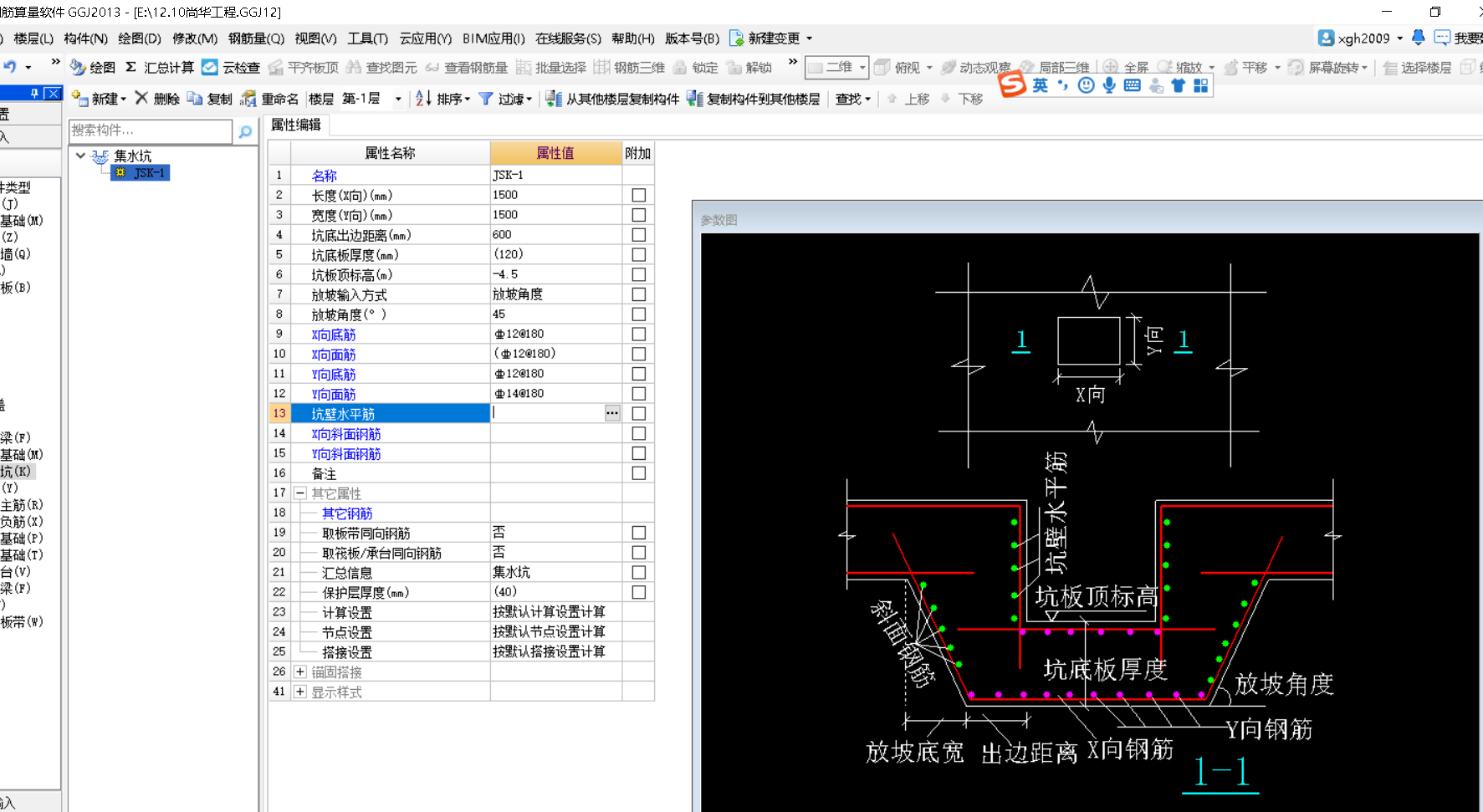Open the 钢筋量(Q) menu
Image resolution: width=1483 pixels, height=812 pixels.
tap(256, 38)
